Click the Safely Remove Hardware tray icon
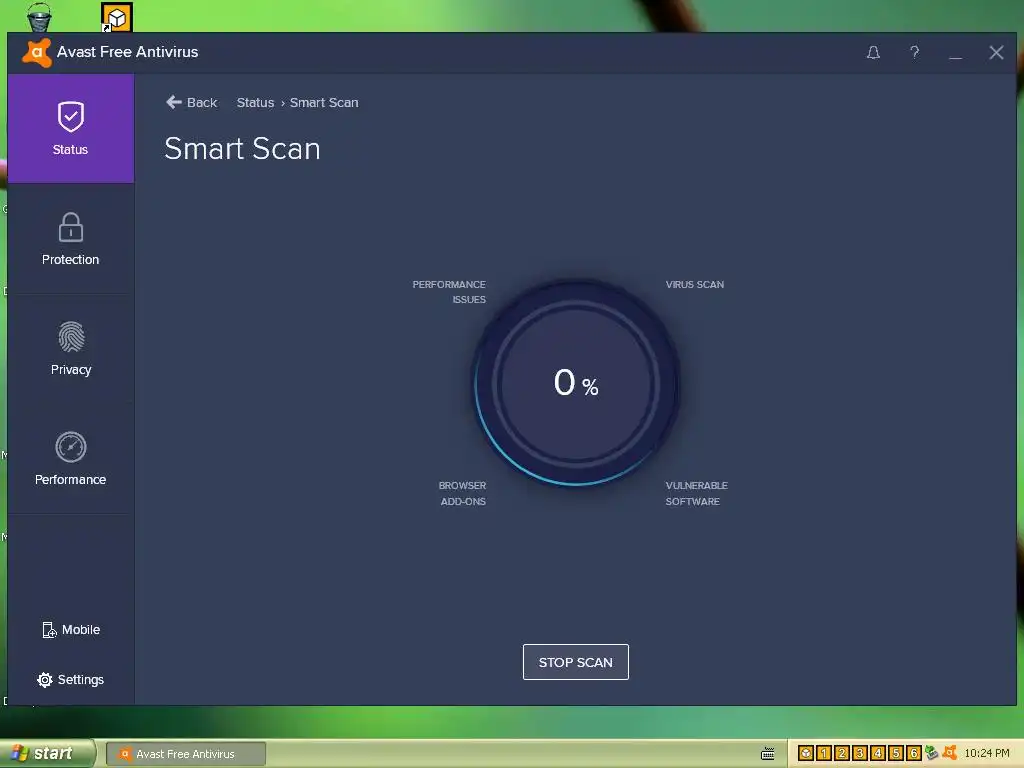This screenshot has width=1024, height=768. [x=931, y=753]
